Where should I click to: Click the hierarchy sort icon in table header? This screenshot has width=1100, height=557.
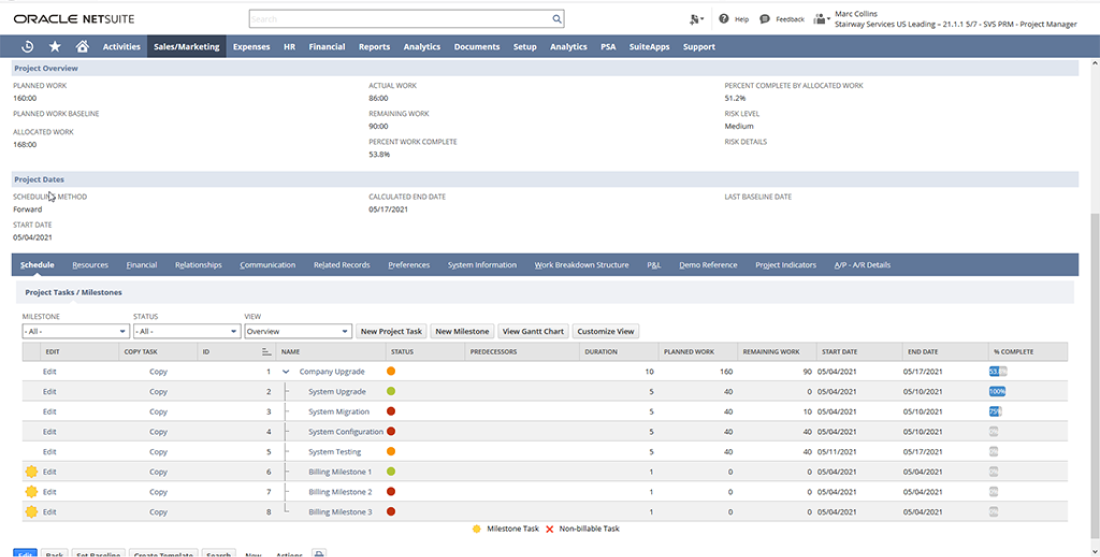click(x=266, y=352)
